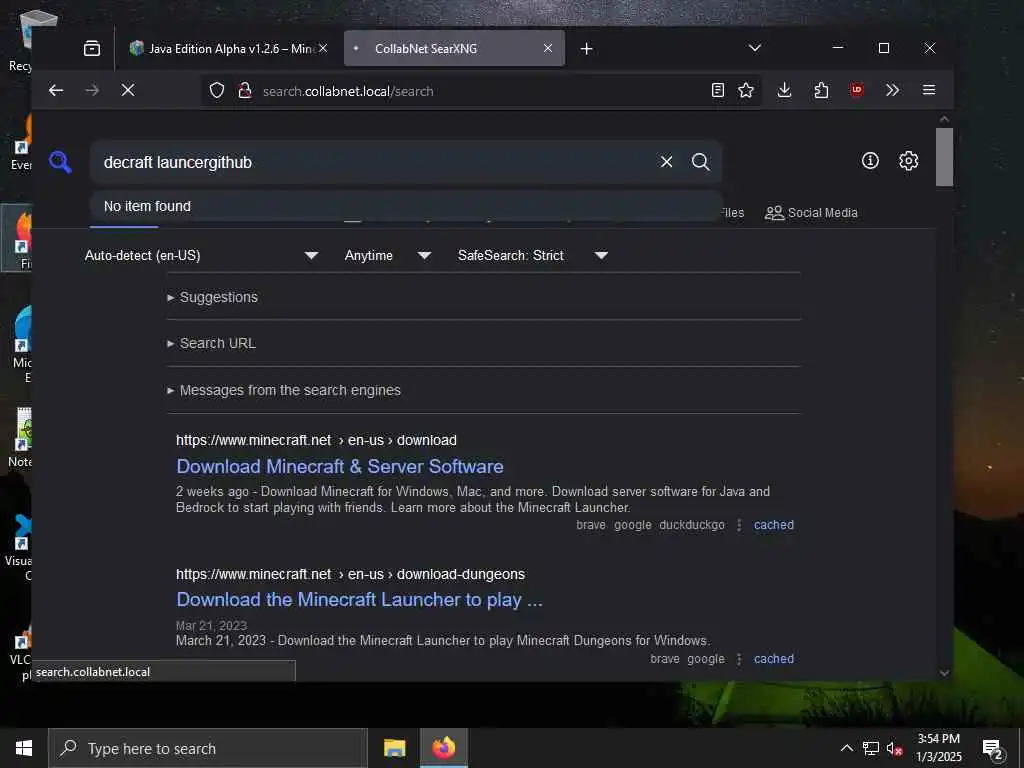1024x768 pixels.
Task: Click 'brave' engine label on first result
Action: click(x=591, y=525)
